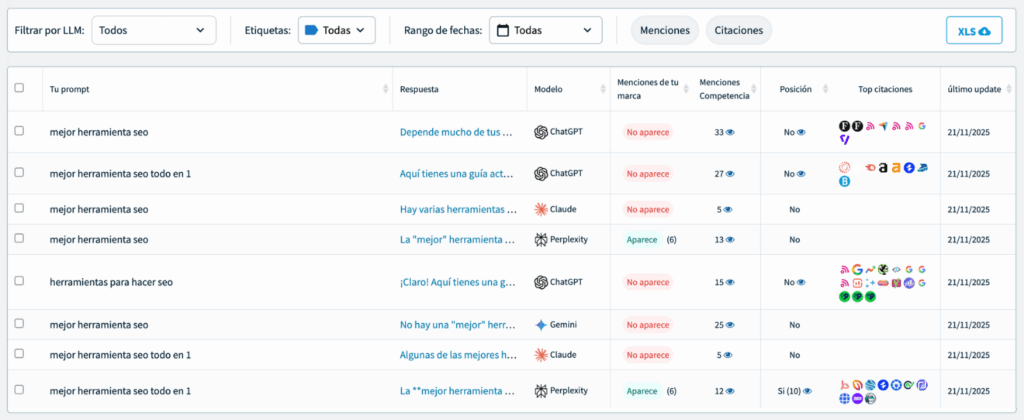The width and height of the screenshot is (1024, 420).
Task: Click the cloud download icon on XLS button
Action: (x=984, y=31)
